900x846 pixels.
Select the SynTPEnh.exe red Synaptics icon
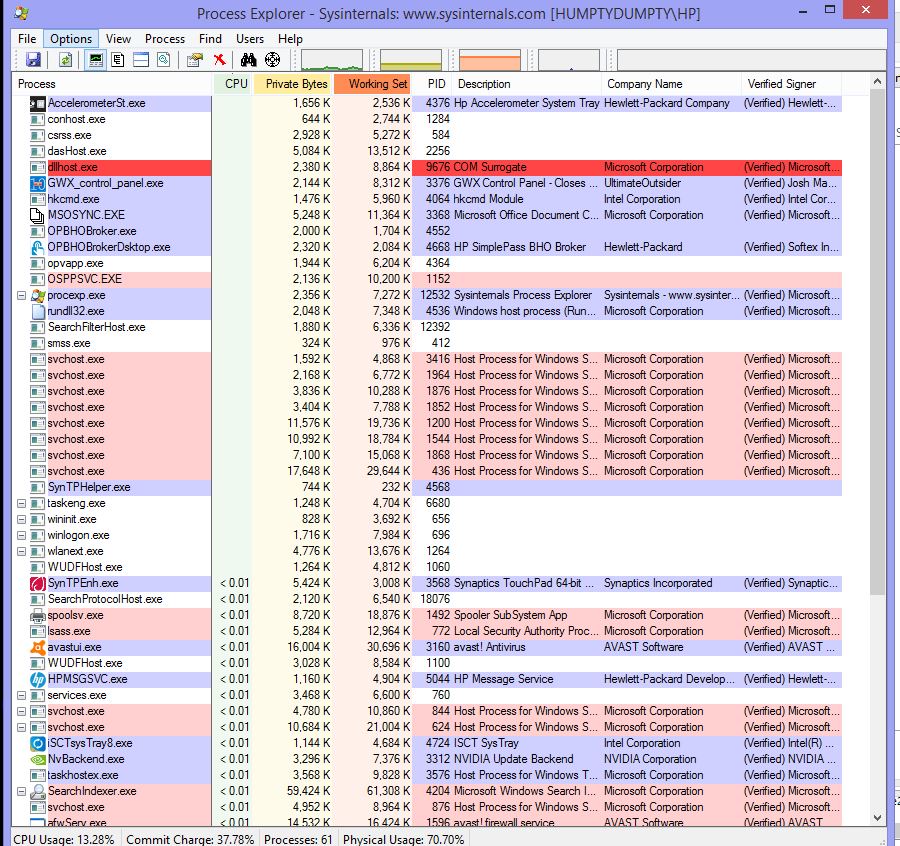(37, 584)
